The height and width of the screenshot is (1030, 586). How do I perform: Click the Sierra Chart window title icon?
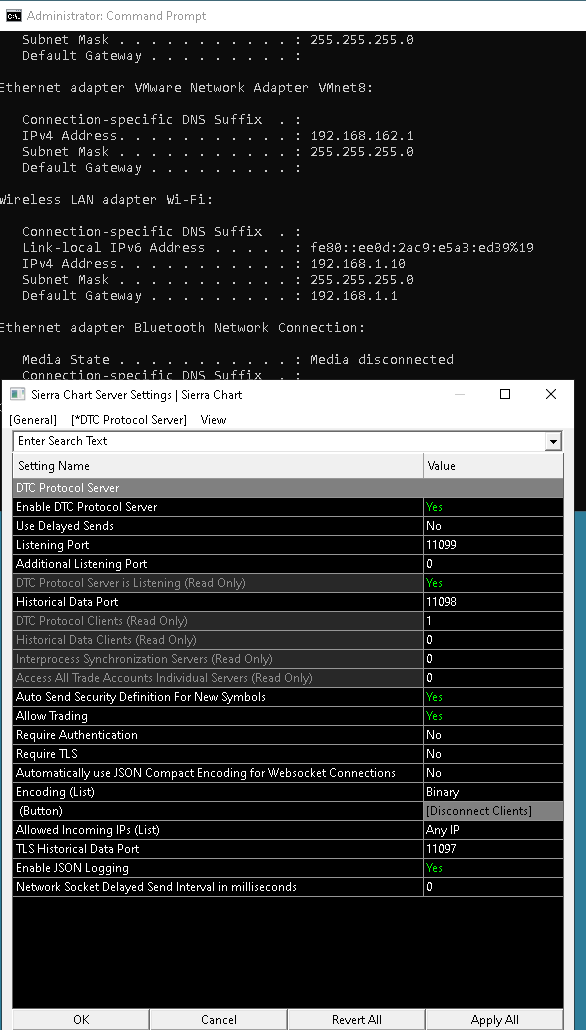(x=17, y=394)
